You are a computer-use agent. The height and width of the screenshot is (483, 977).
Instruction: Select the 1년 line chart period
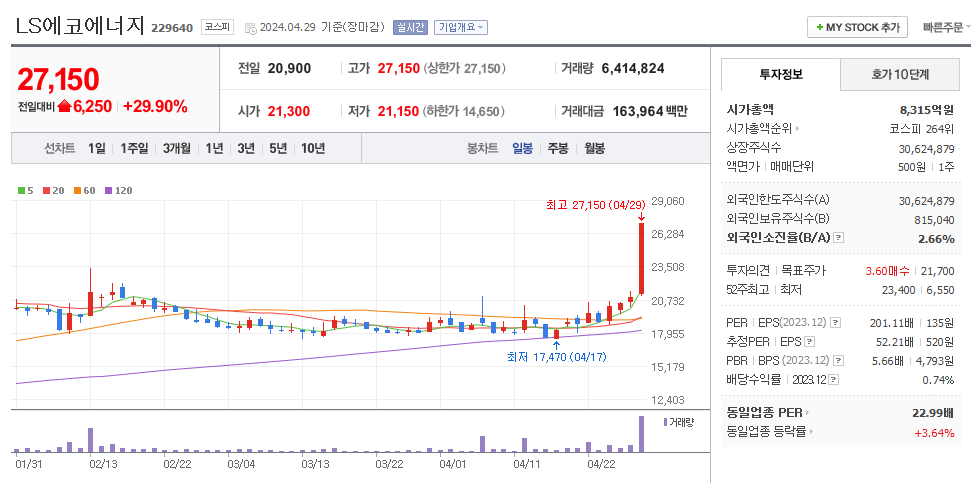(214, 148)
